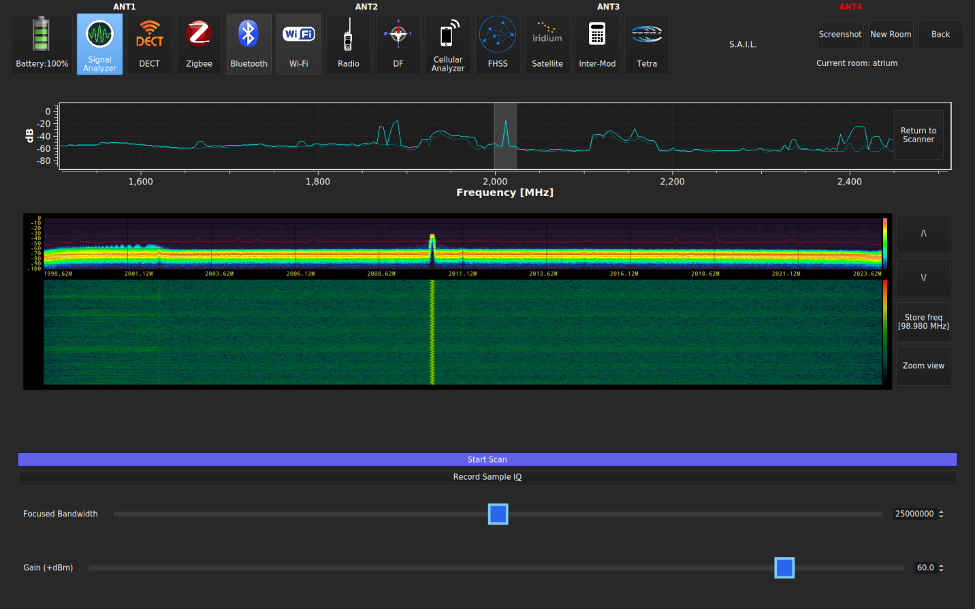Image resolution: width=977 pixels, height=610 pixels.
Task: Click the Focused Bandwidth slider handle
Action: 498,514
